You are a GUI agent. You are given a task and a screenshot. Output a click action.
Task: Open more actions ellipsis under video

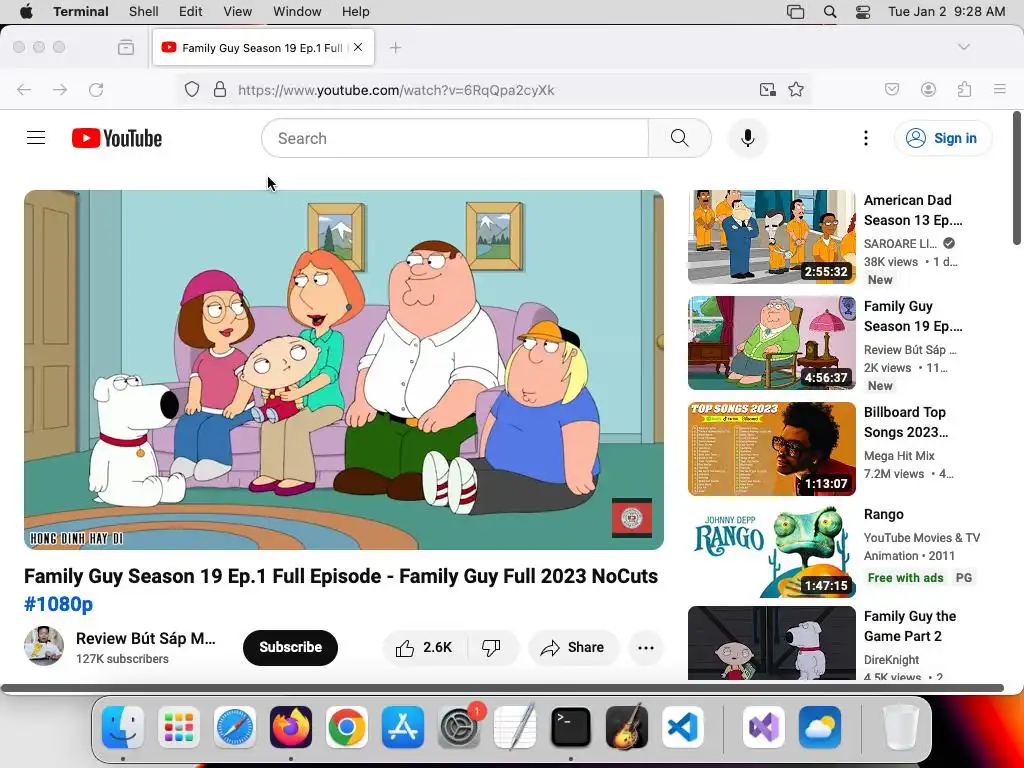coord(646,648)
